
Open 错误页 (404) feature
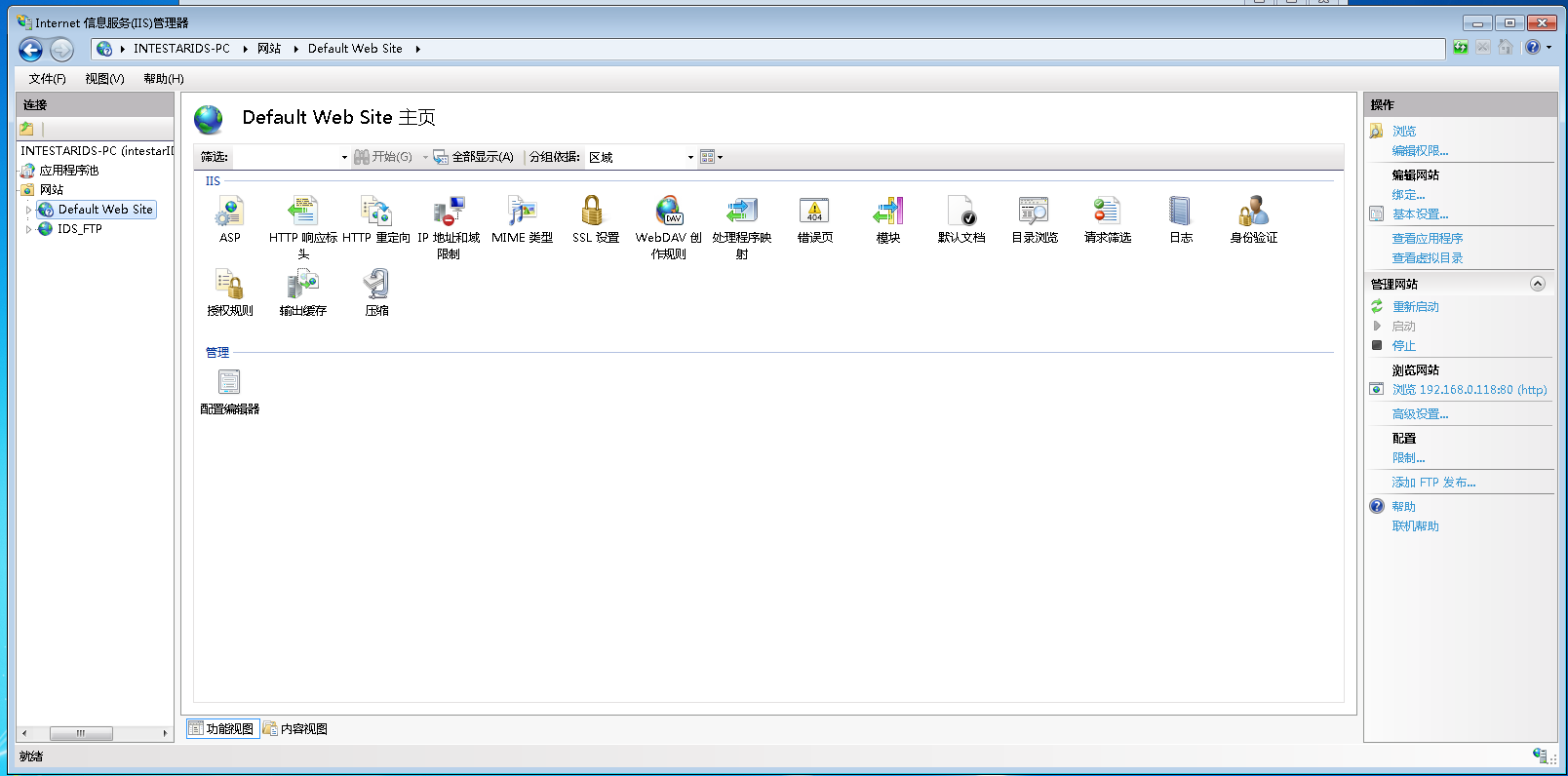[815, 219]
